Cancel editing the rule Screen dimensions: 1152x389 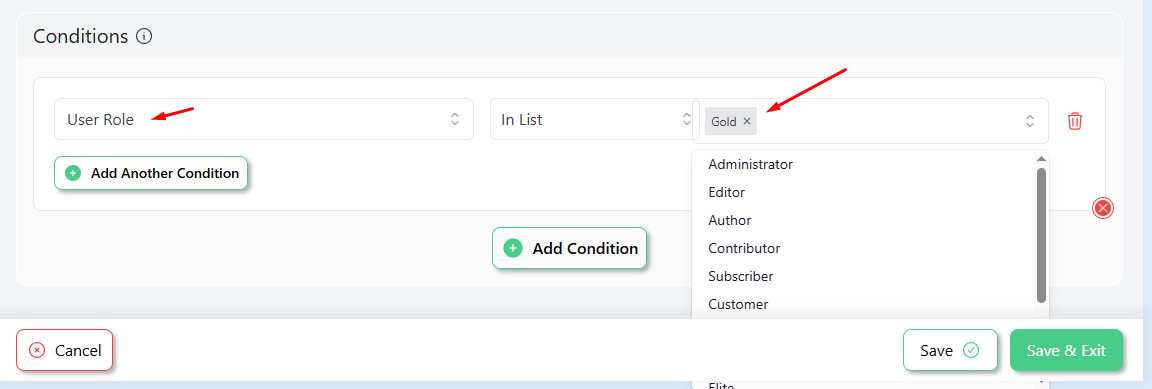click(x=65, y=350)
